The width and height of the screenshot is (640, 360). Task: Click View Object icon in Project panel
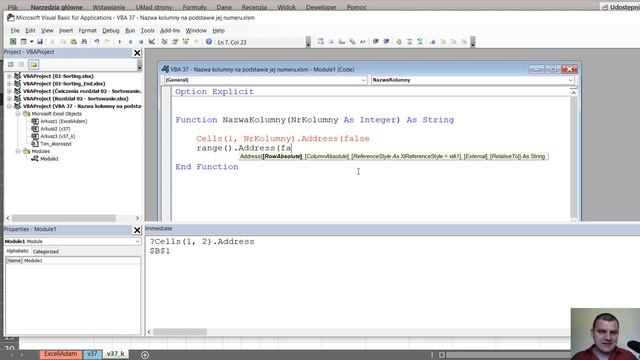[x=21, y=64]
